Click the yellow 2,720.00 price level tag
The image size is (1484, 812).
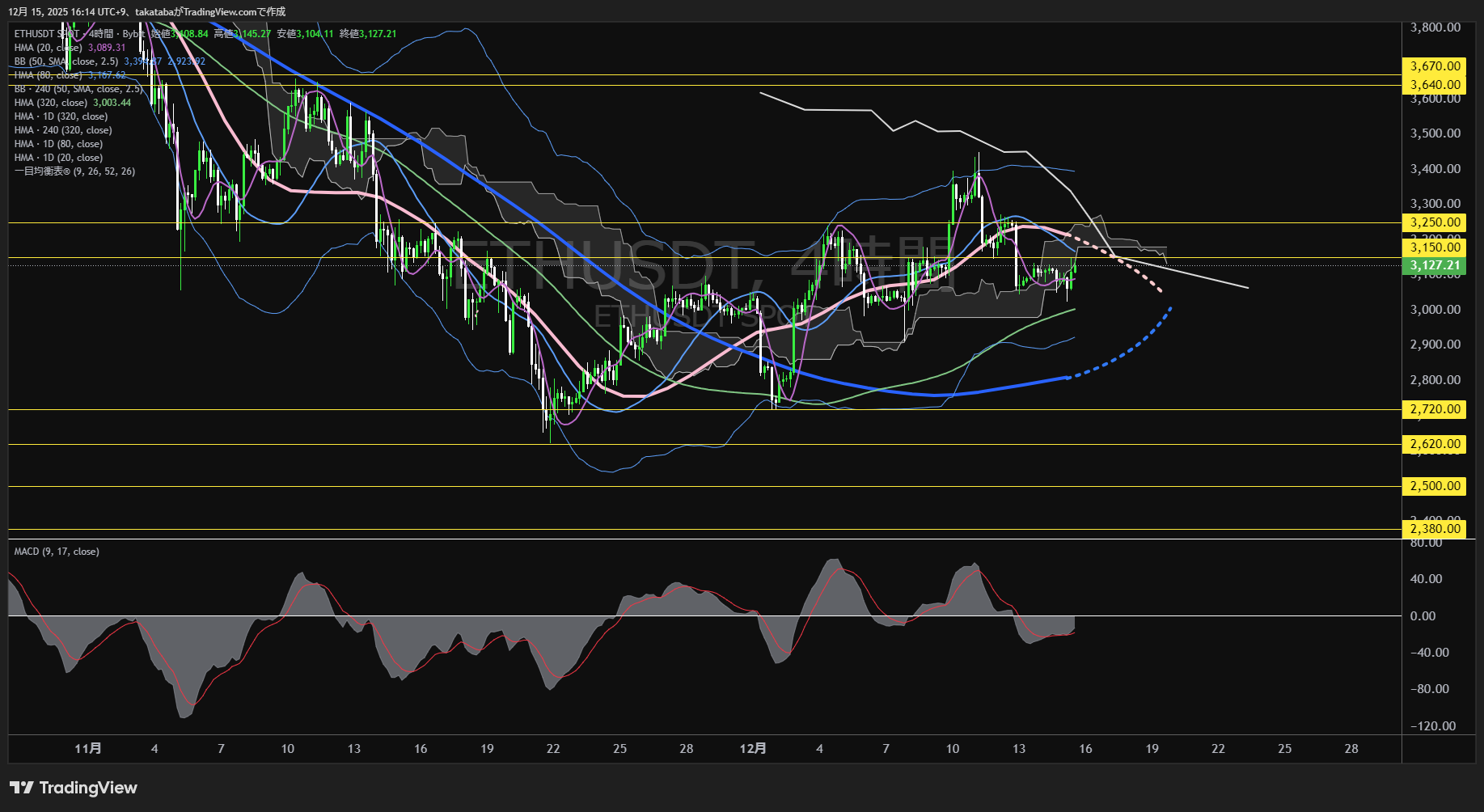(1435, 409)
